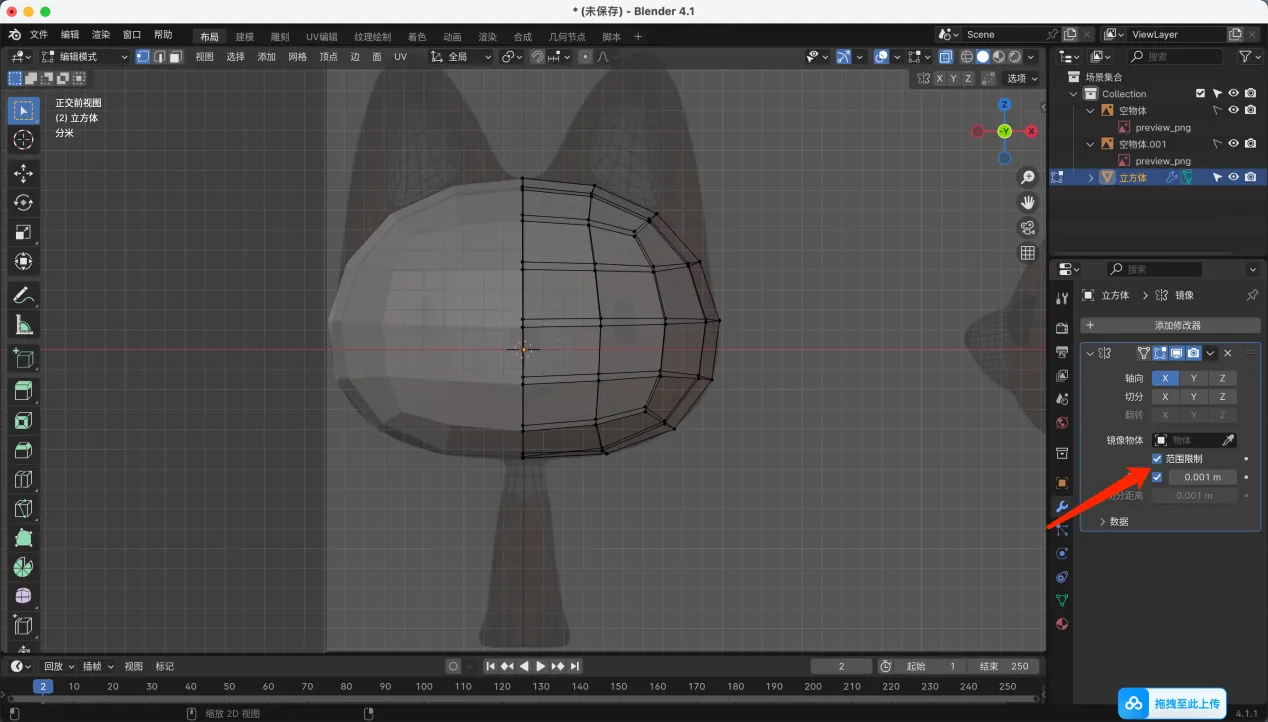
Task: Open the modifiers wrench properties tab
Action: click(1062, 507)
